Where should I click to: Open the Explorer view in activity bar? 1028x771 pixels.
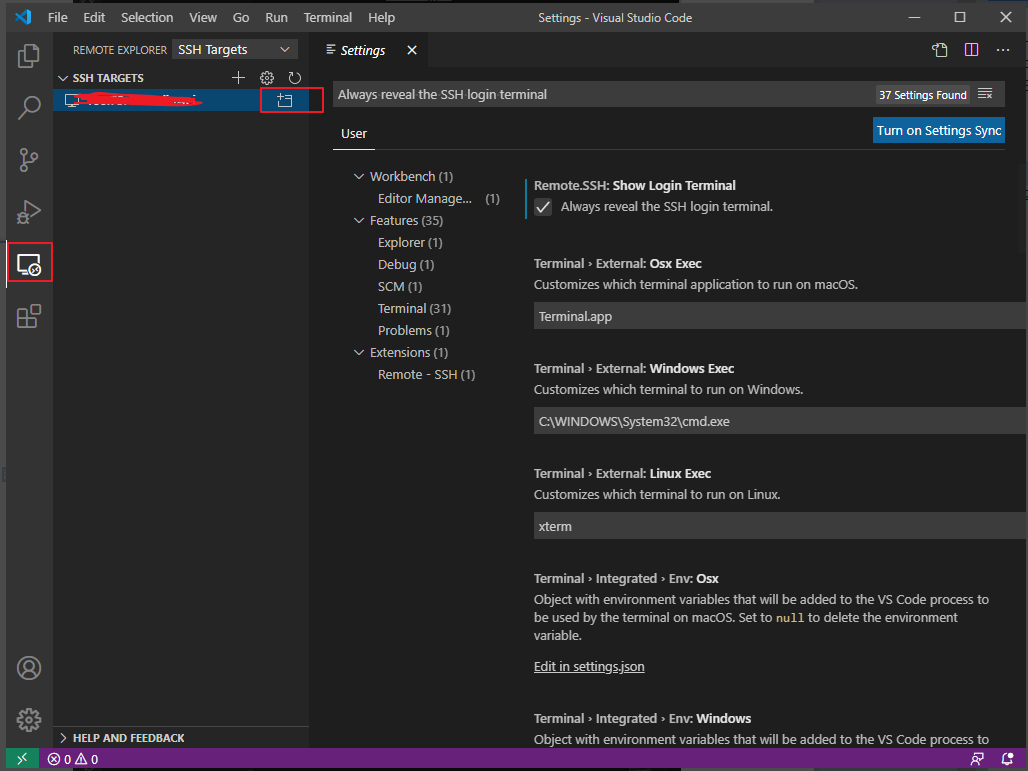29,56
